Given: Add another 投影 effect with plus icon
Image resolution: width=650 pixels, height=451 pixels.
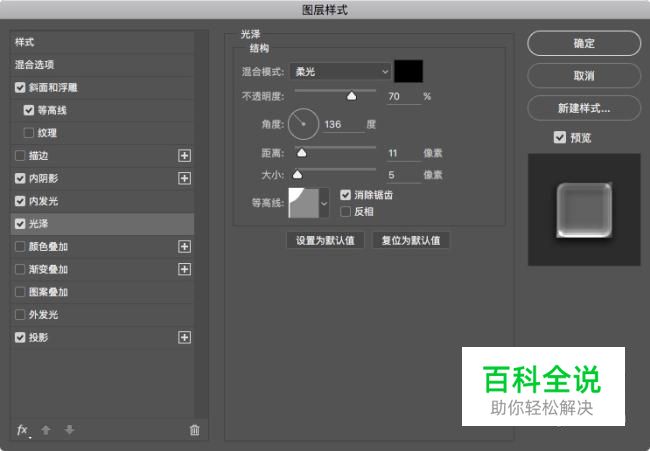Looking at the screenshot, I should pos(184,337).
